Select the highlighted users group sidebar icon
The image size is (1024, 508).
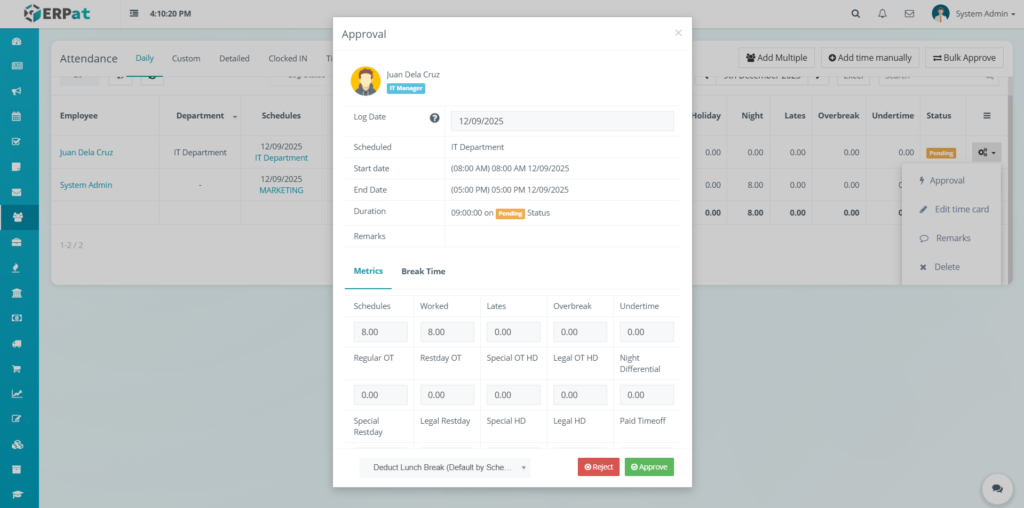(17, 217)
